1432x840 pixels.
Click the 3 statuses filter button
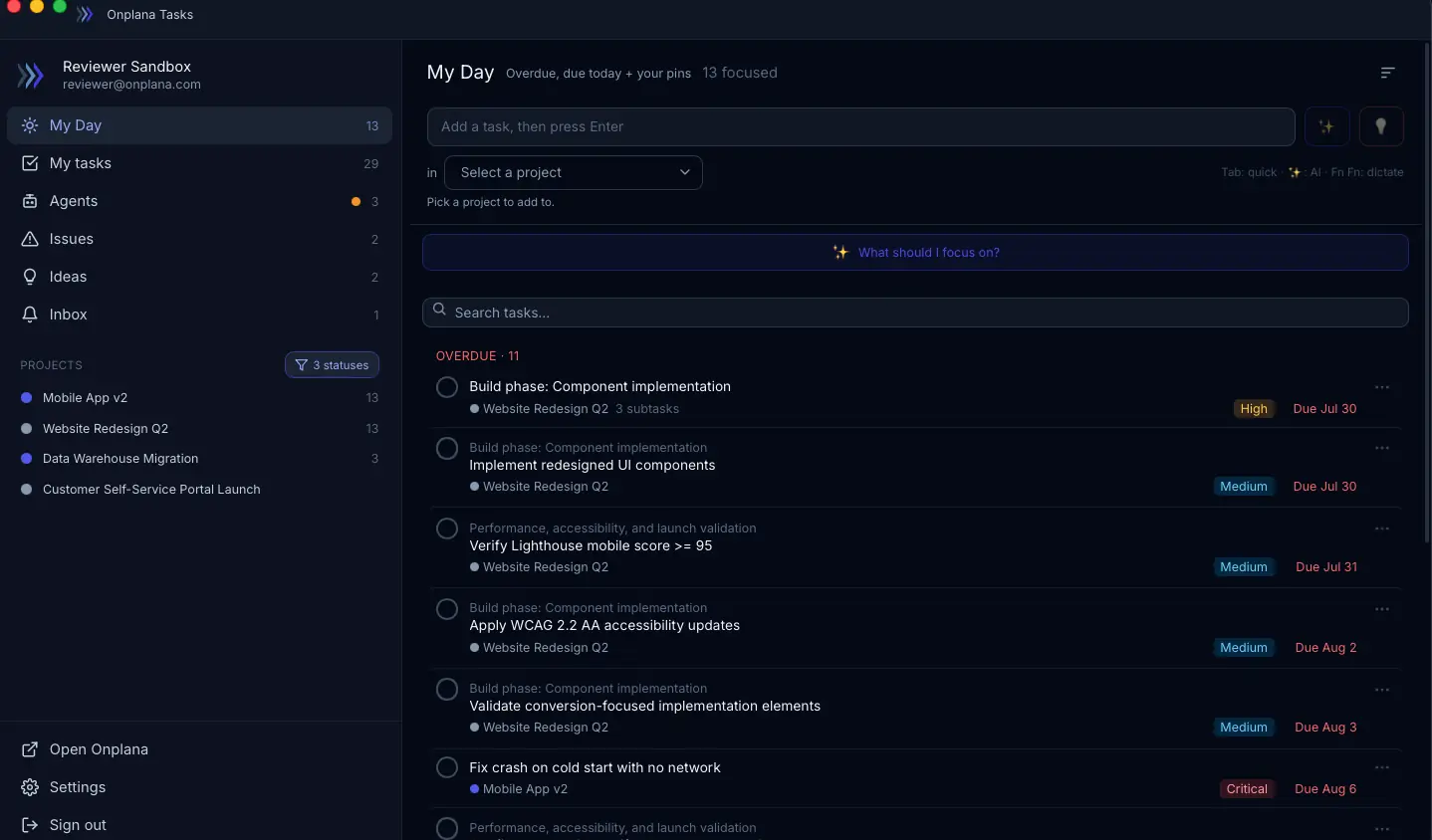coord(332,365)
